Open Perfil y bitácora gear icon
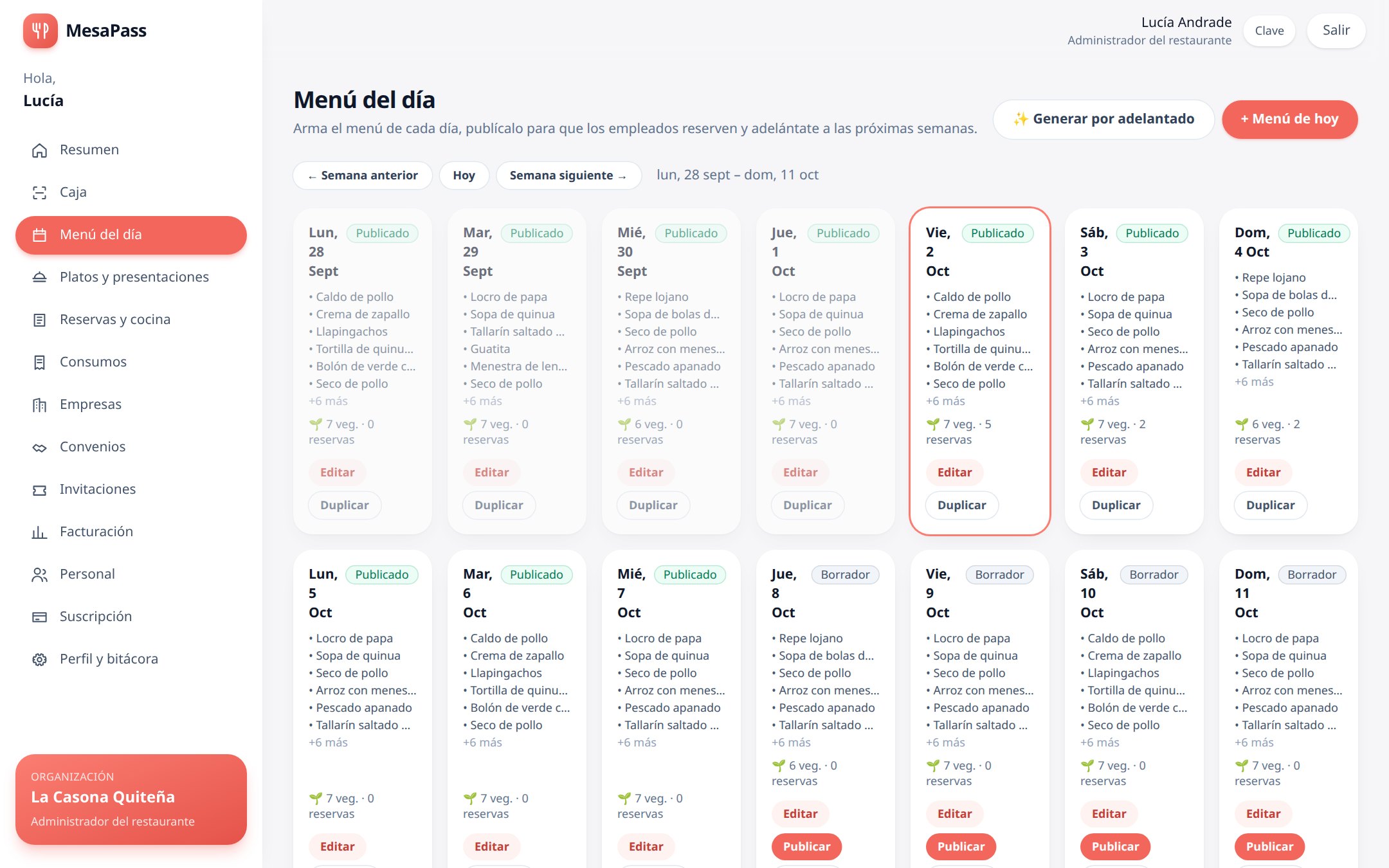 pyautogui.click(x=40, y=659)
